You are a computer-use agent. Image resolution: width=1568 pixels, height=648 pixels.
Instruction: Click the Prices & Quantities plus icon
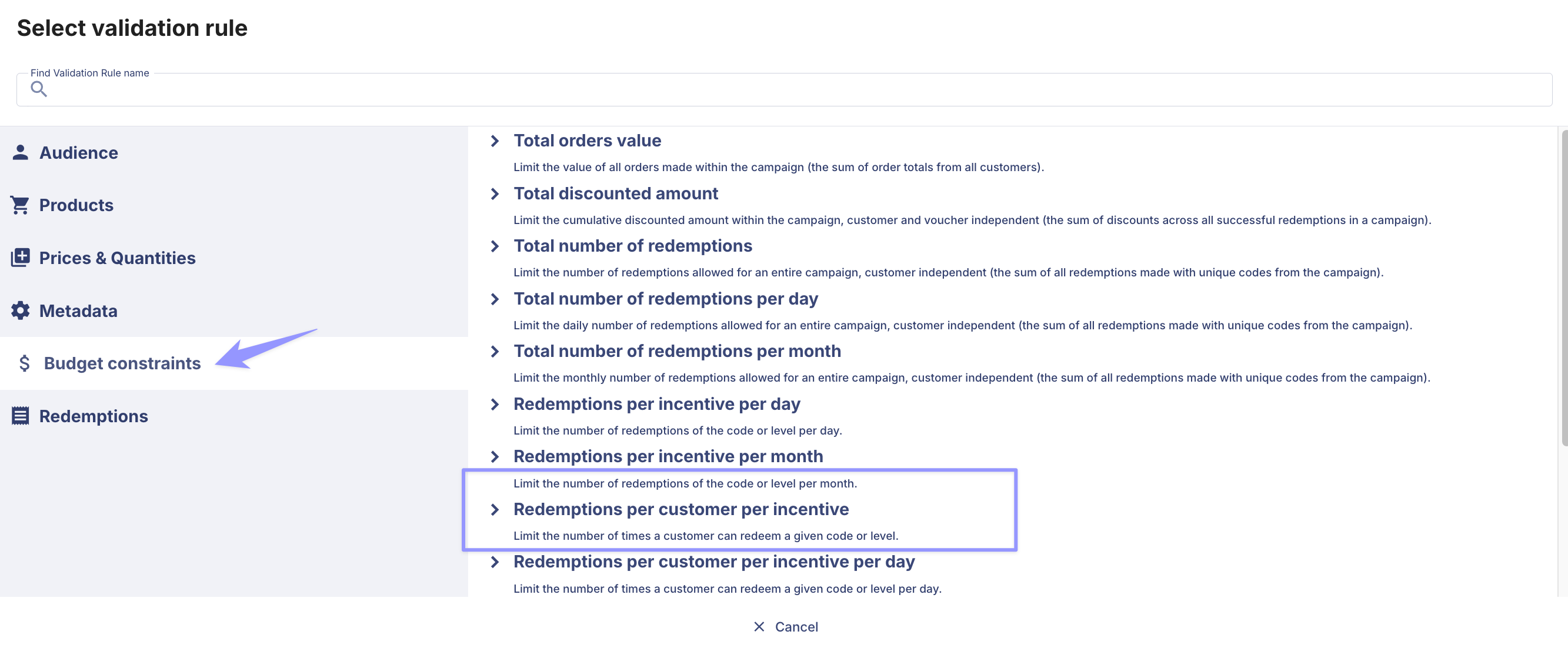click(20, 258)
